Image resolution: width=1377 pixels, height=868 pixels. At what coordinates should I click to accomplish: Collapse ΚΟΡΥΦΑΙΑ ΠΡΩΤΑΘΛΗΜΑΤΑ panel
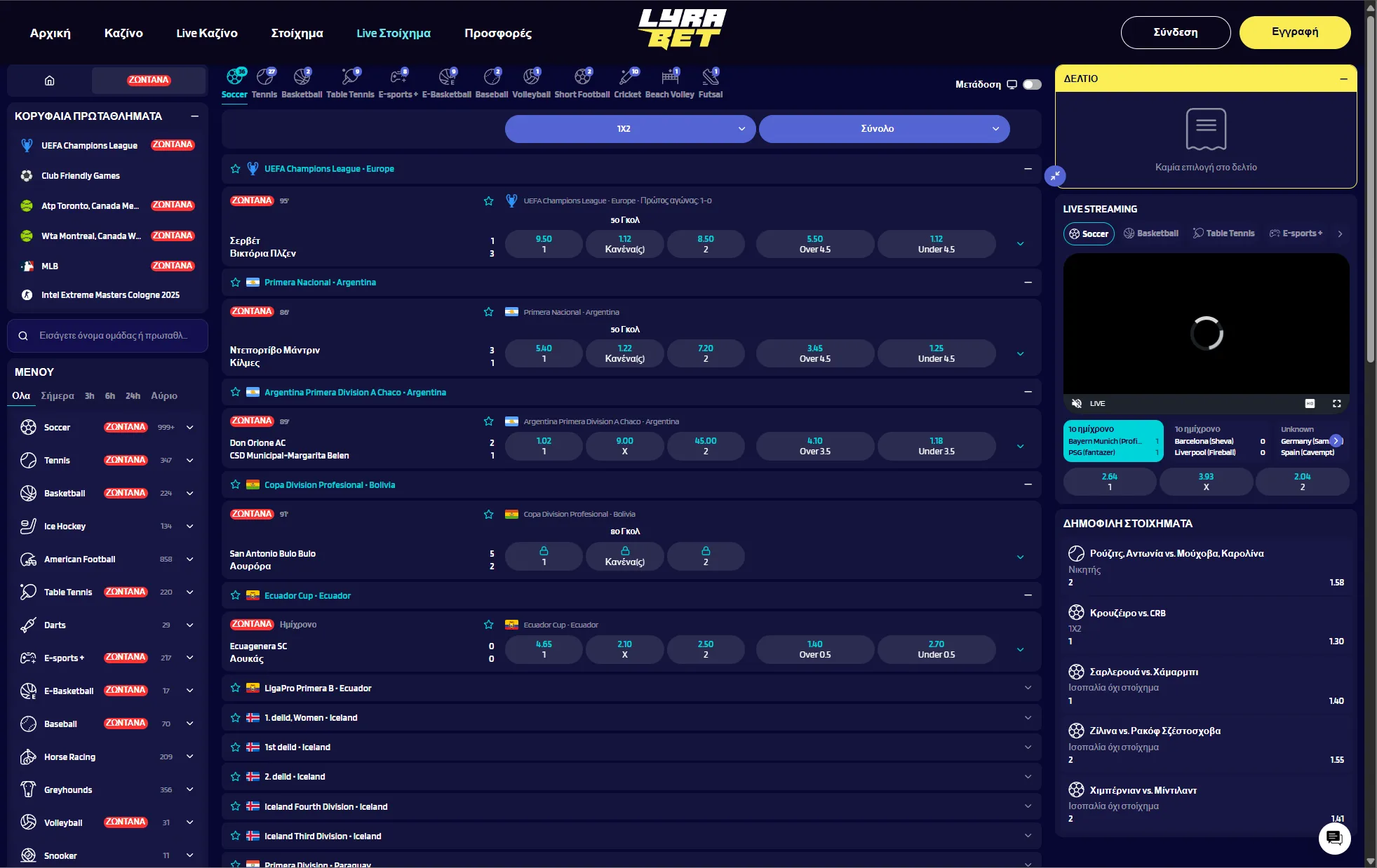tap(194, 116)
